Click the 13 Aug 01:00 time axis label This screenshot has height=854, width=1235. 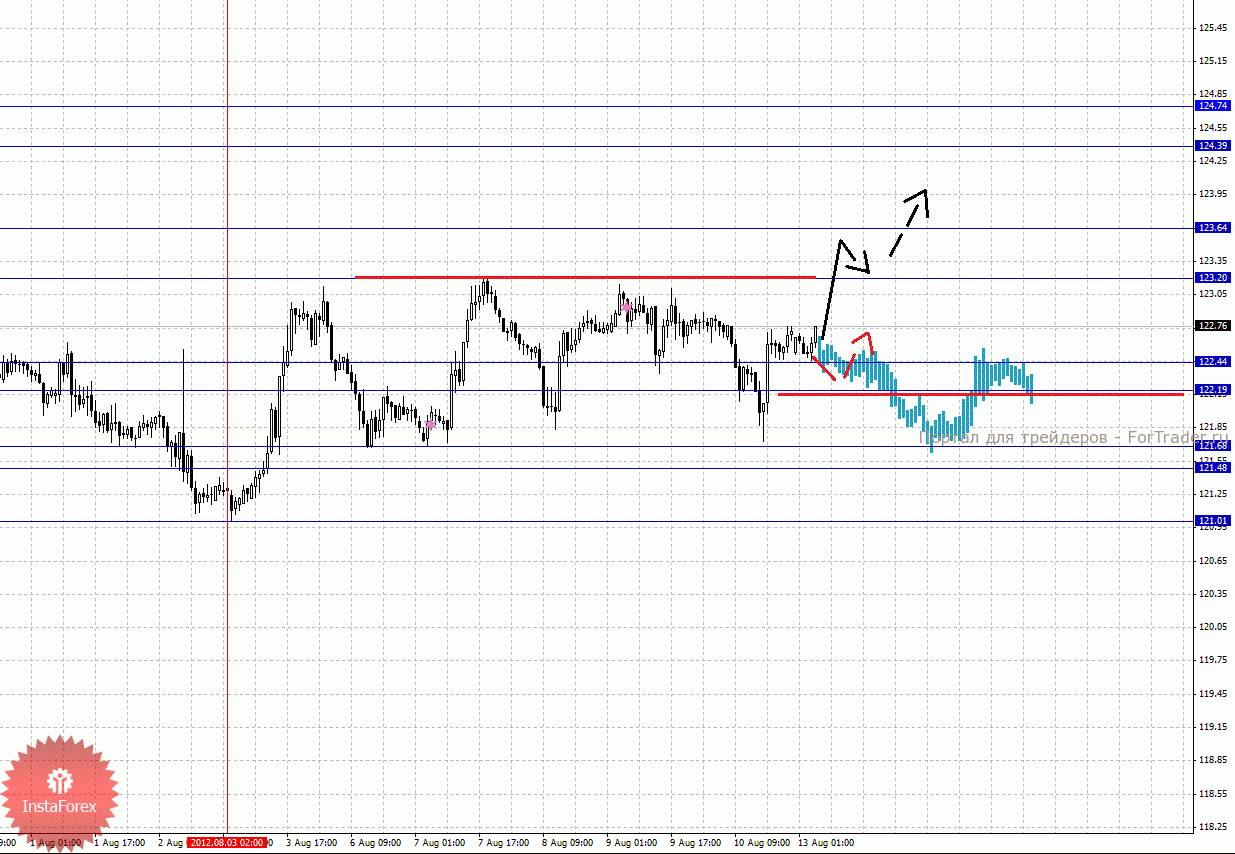(x=825, y=843)
